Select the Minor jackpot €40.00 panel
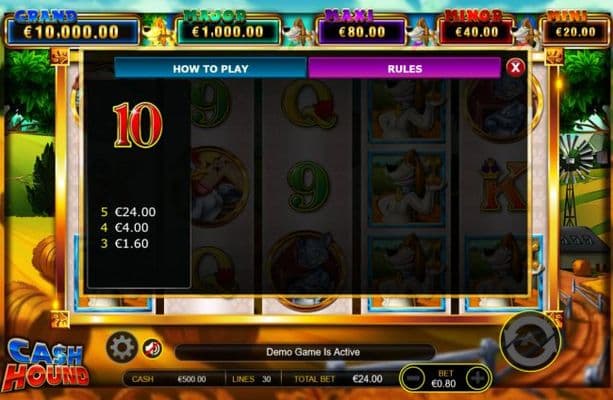Viewport: 613px width, 400px height. (x=477, y=31)
